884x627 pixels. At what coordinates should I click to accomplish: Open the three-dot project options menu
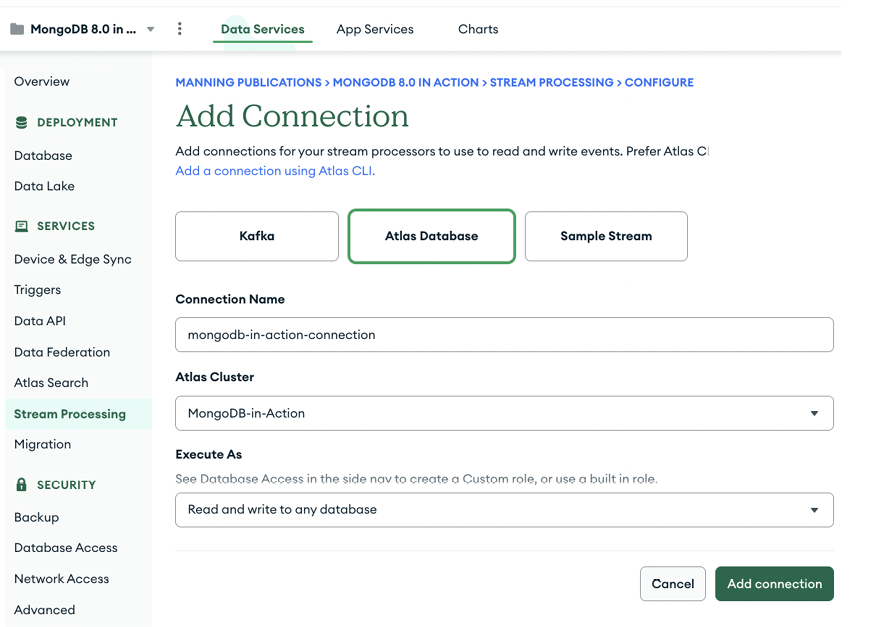(x=179, y=29)
